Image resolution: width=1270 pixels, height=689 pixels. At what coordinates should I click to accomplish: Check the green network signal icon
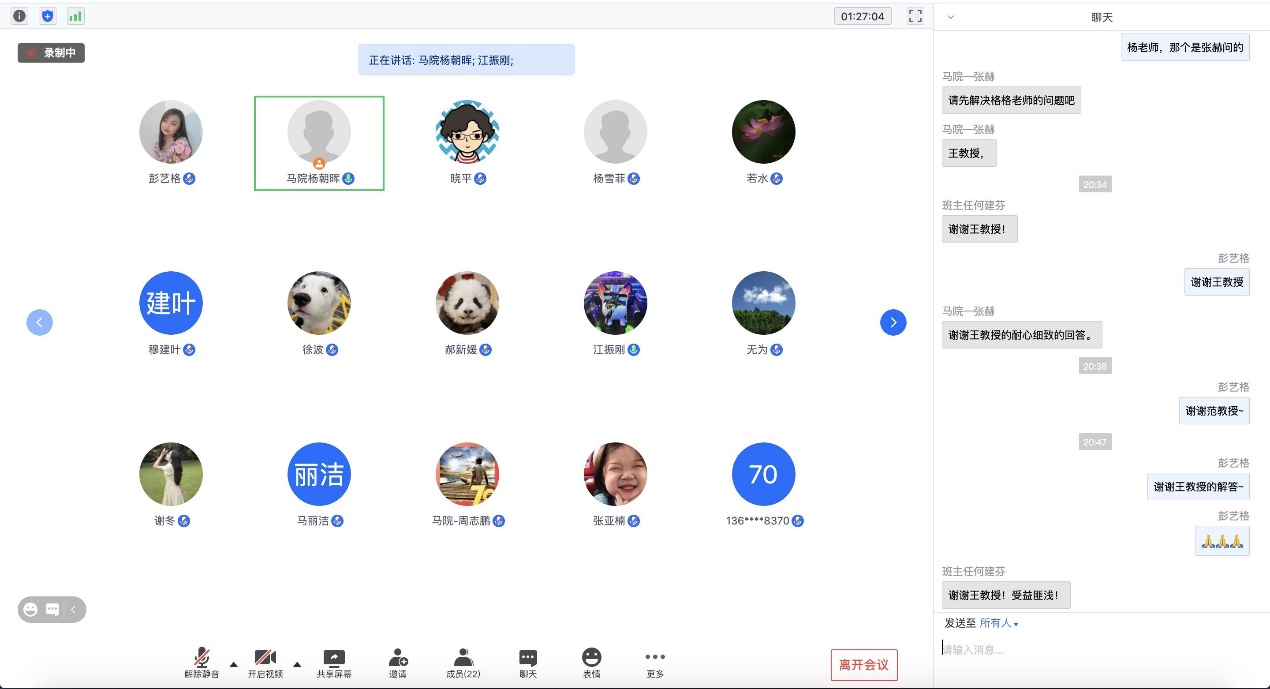76,16
